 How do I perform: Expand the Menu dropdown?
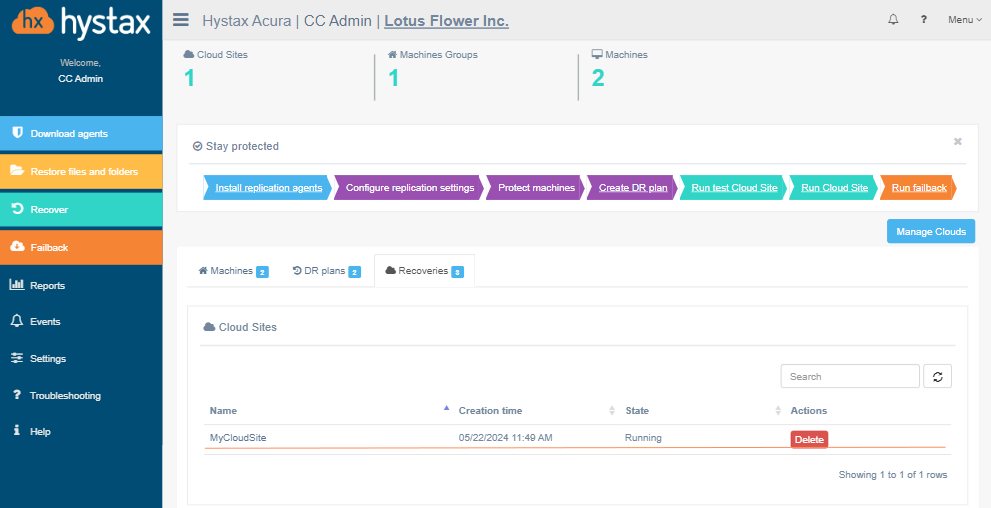[x=964, y=20]
